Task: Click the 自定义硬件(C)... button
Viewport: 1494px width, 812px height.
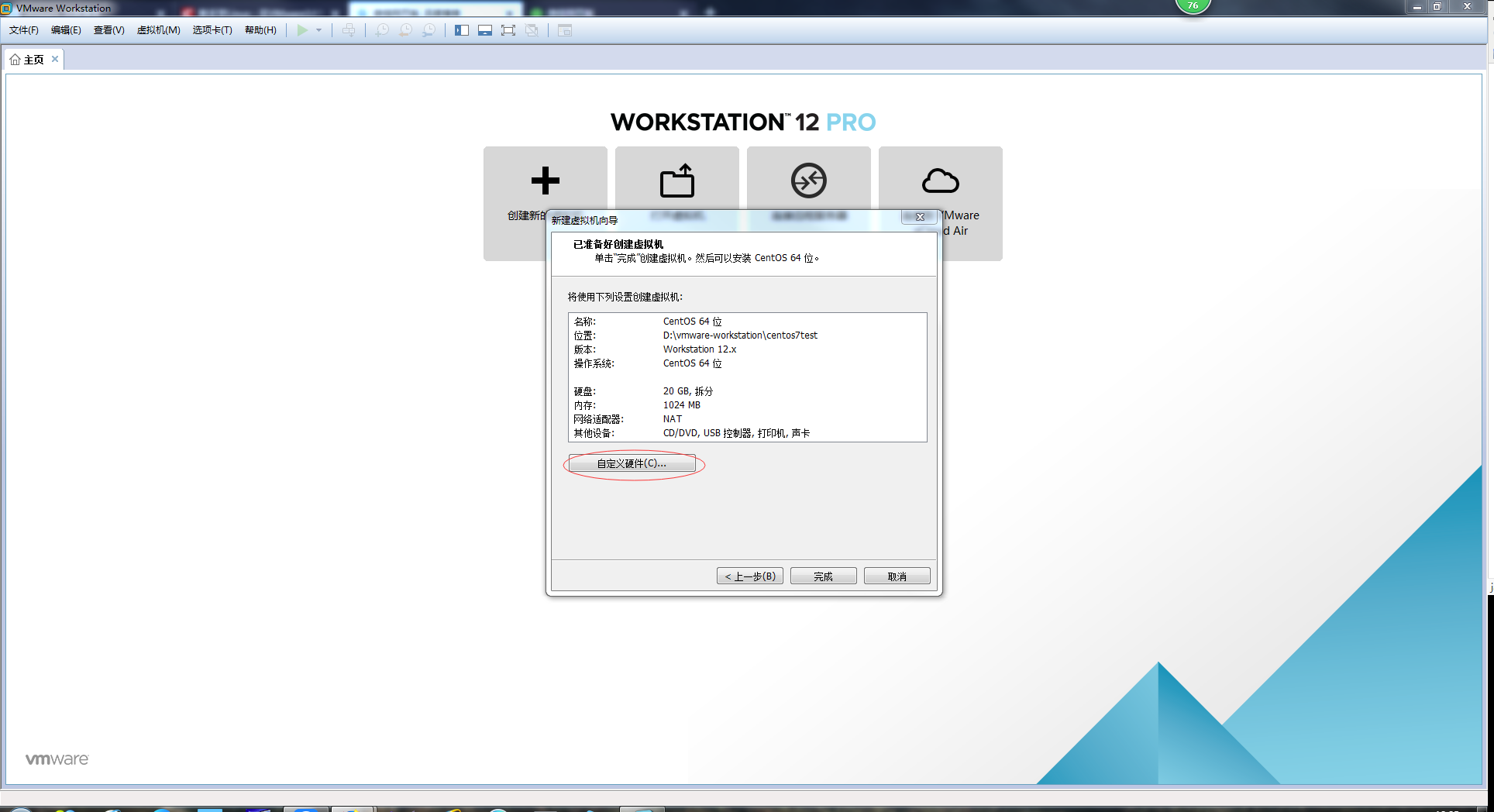Action: (632, 463)
